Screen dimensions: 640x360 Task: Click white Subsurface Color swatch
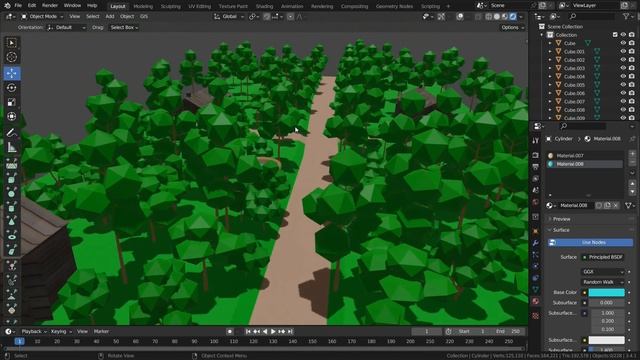[607, 340]
